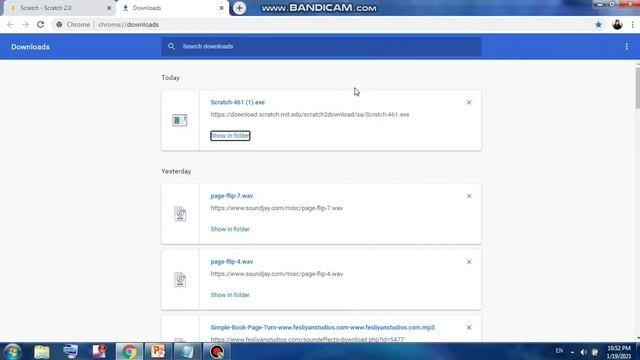Reload the downloads page
640x360 pixels.
click(40, 24)
